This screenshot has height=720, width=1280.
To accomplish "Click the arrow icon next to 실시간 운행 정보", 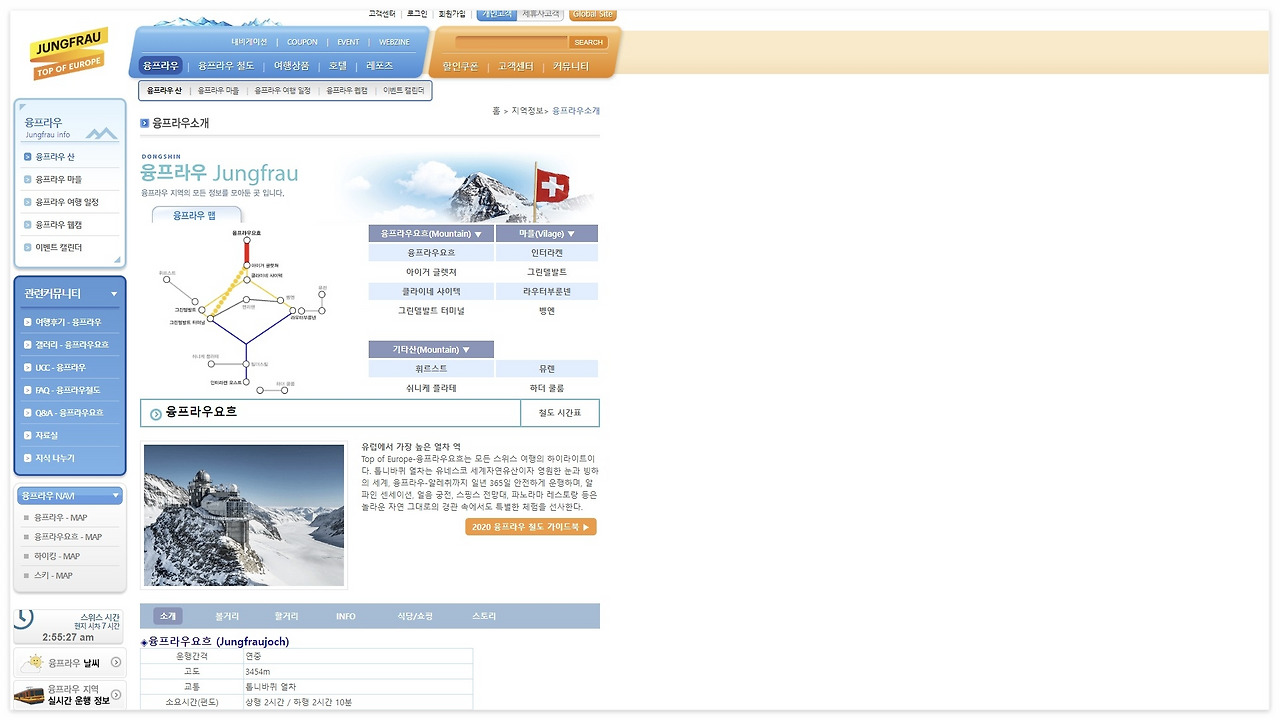I will click(x=117, y=694).
